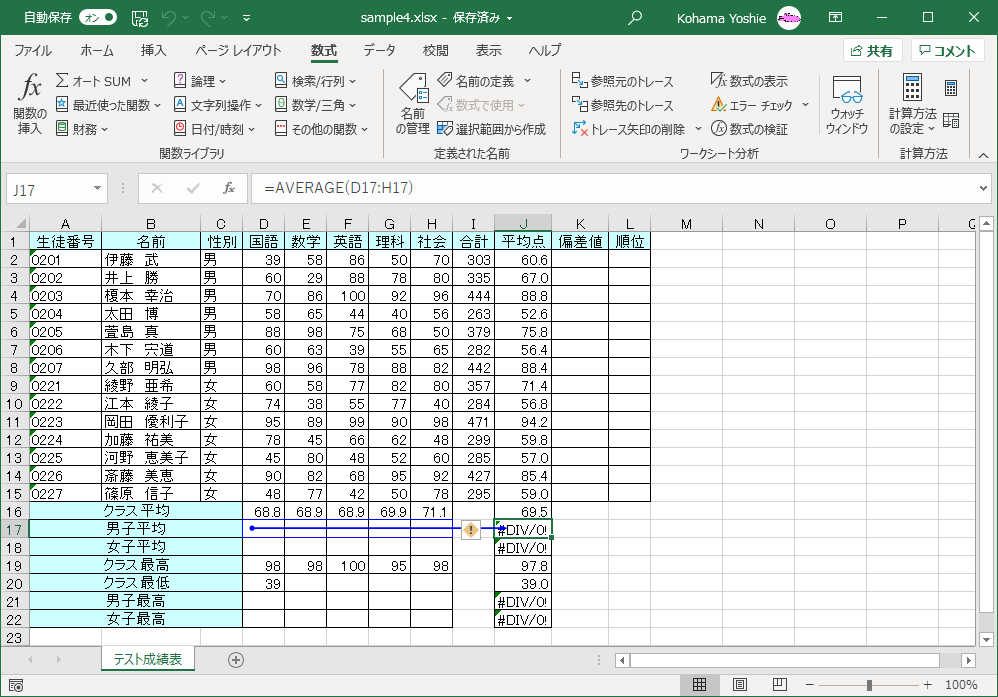
Task: Click 参照先のトレース (Trace Dependents) icon
Action: pyautogui.click(x=622, y=105)
